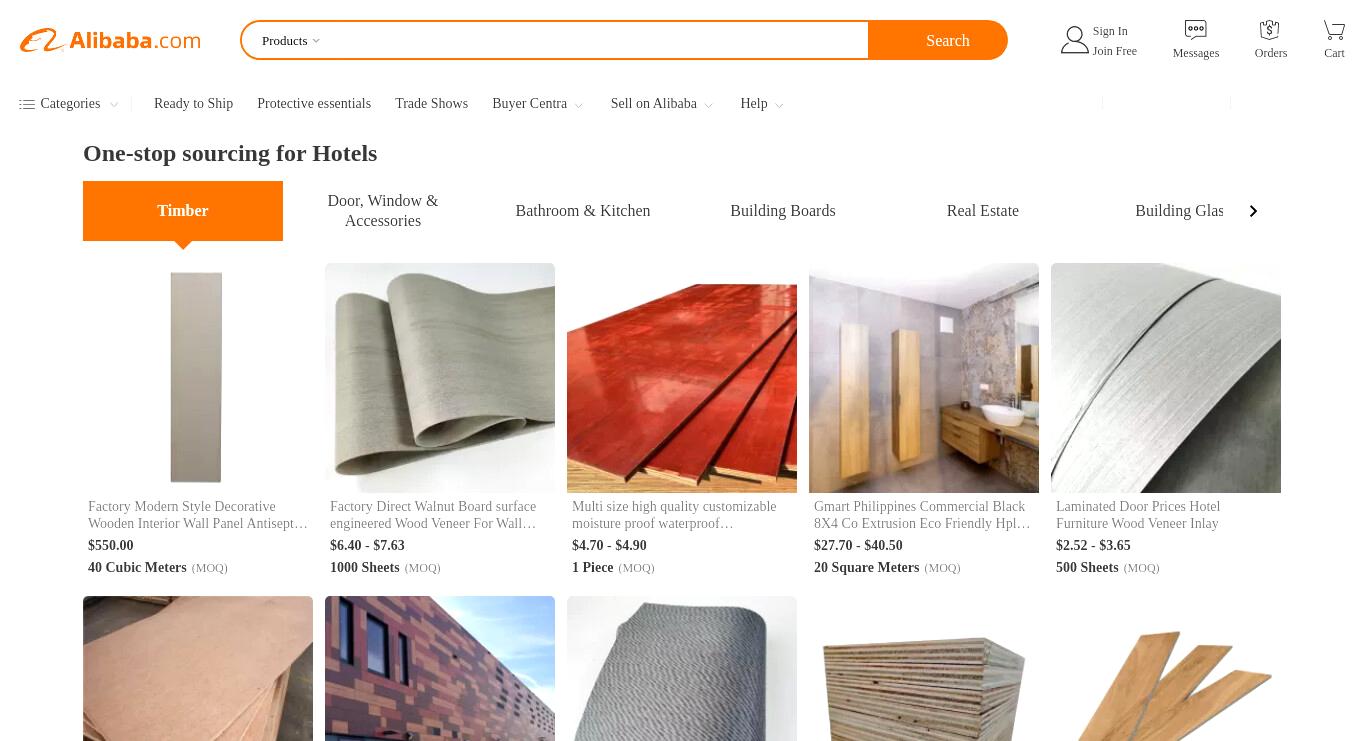
Task: Click the Join Free link
Action: coord(1114,51)
